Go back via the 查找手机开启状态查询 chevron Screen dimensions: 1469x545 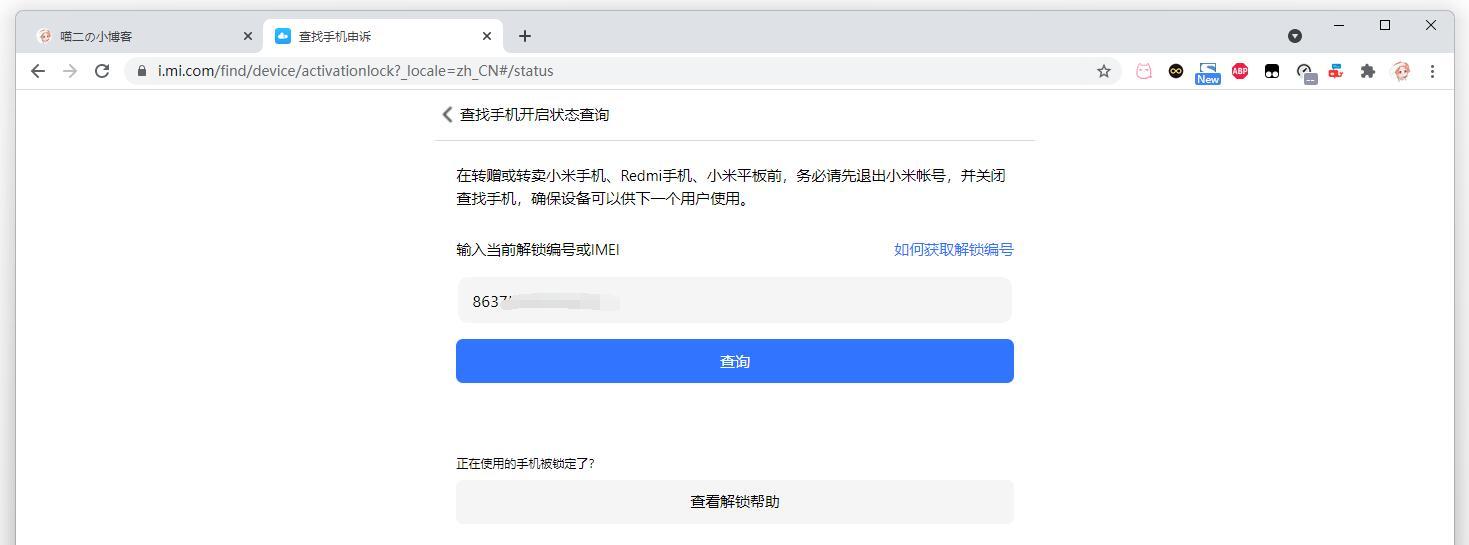pos(447,115)
